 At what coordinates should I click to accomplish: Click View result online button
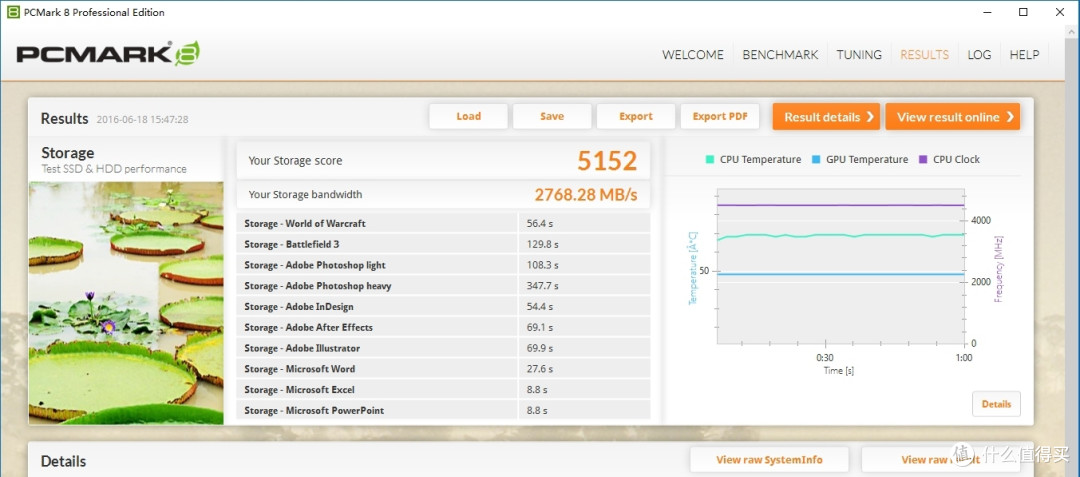[953, 116]
